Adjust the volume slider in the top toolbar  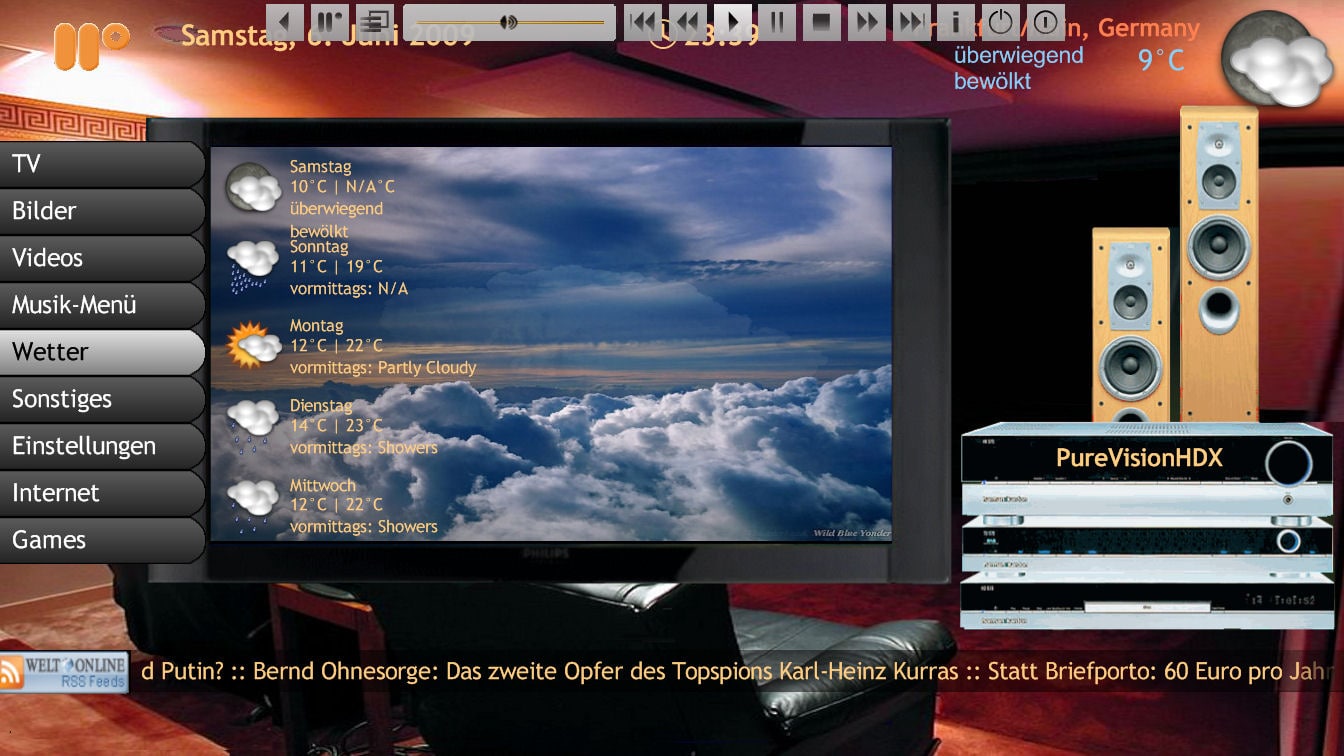pyautogui.click(x=509, y=21)
